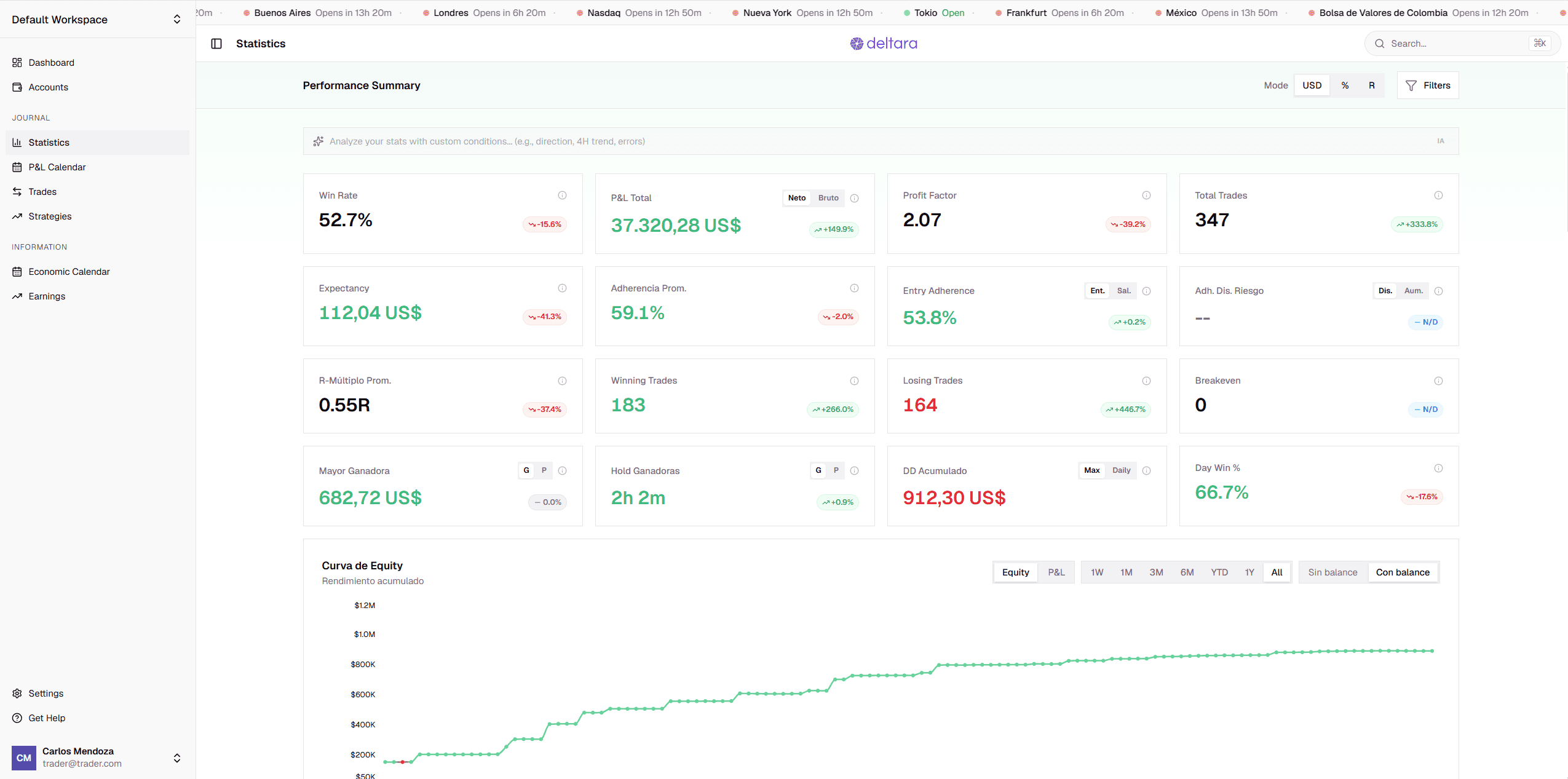This screenshot has height=779, width=1568.
Task: Switch Entry Adherence to Sal.
Action: tap(1123, 291)
